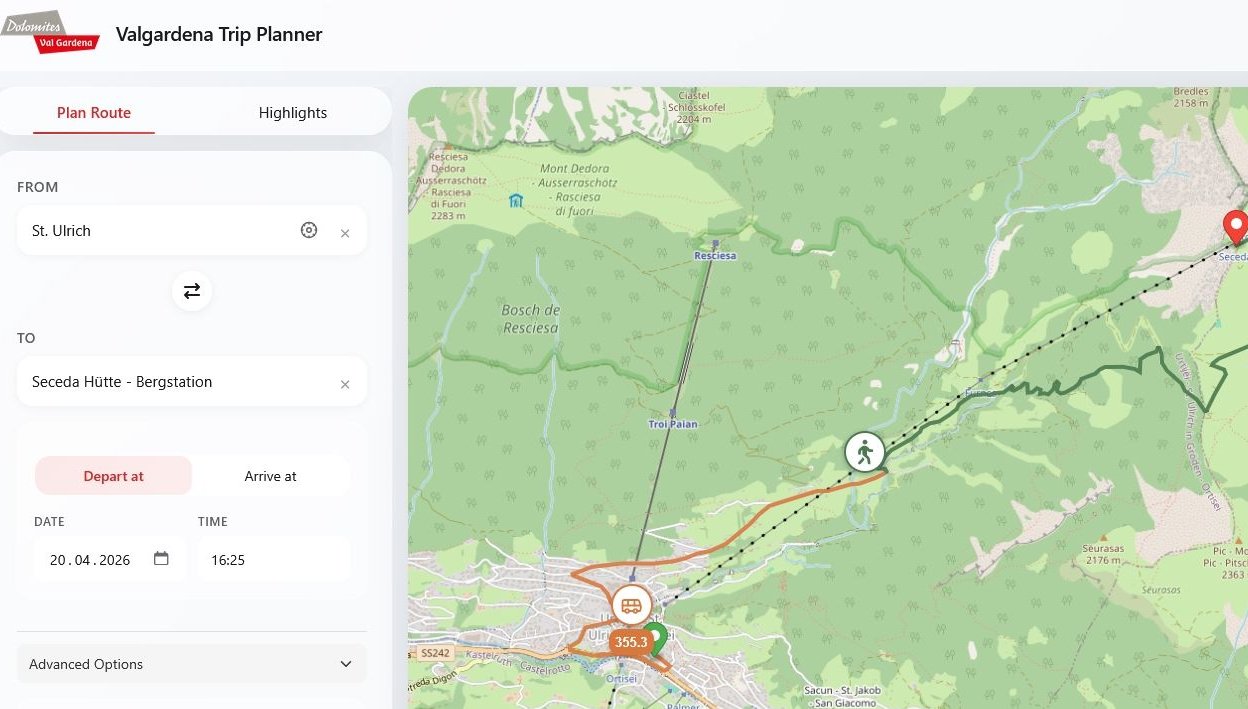Select the Arrive at option

(x=270, y=476)
